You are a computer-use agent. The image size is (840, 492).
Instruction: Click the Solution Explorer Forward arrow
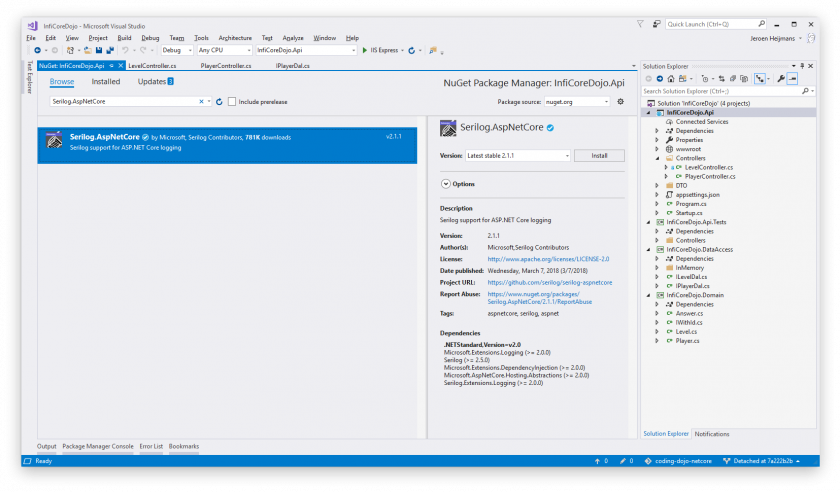click(659, 79)
